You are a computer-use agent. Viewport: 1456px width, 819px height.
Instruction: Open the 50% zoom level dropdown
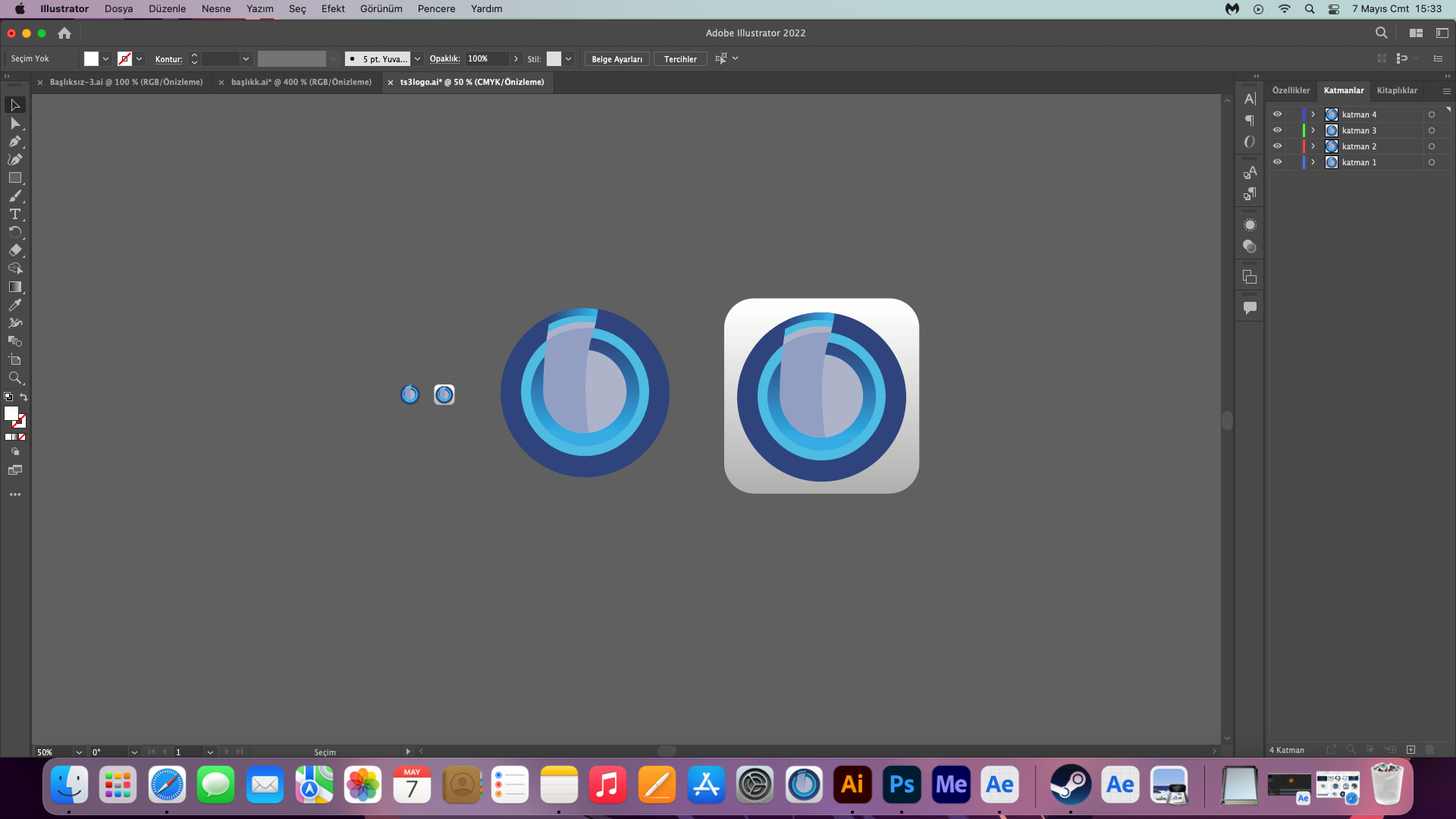(x=79, y=752)
